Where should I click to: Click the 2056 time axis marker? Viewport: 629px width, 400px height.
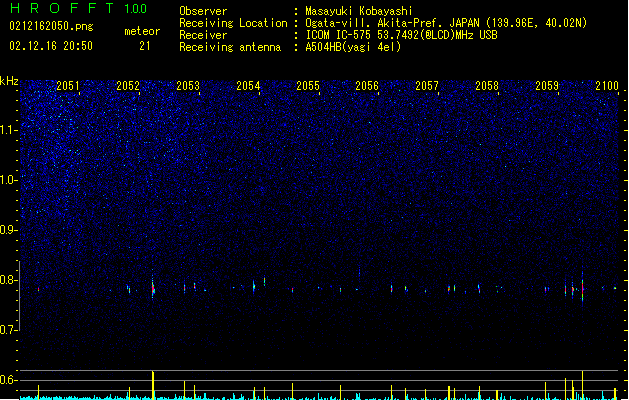(x=367, y=85)
